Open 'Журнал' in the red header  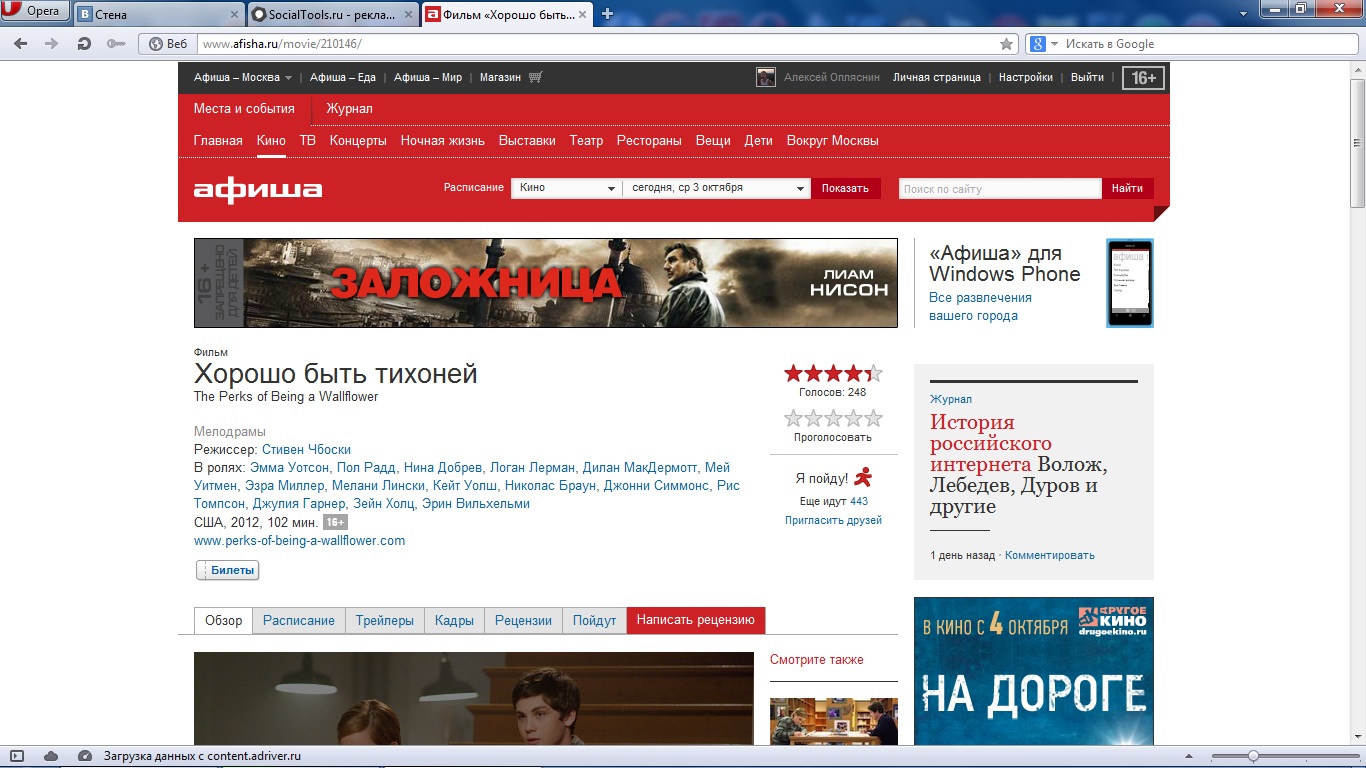349,108
